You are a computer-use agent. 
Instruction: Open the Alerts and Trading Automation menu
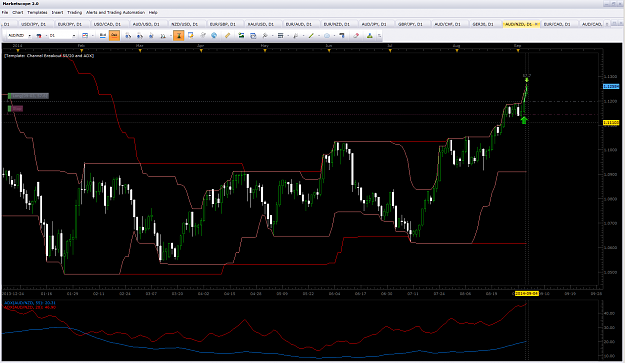click(x=115, y=12)
